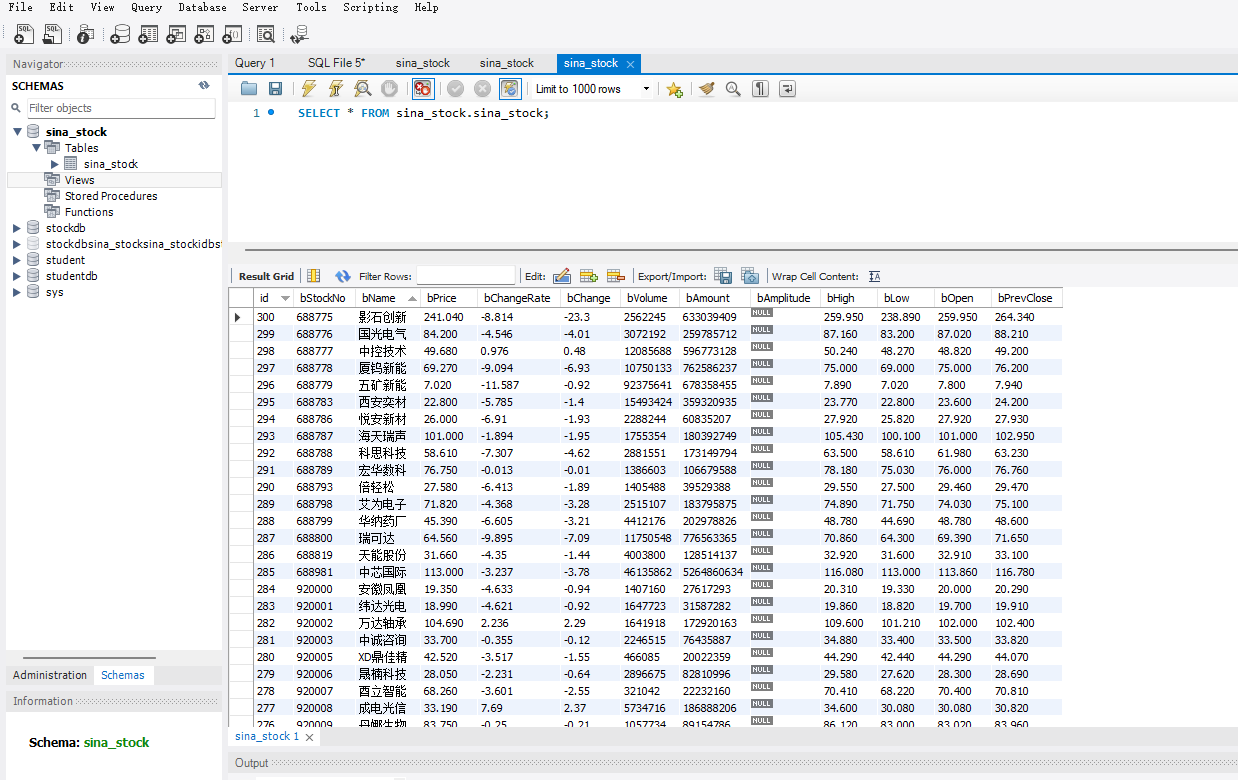Click the Save script floppy disk icon

click(275, 89)
